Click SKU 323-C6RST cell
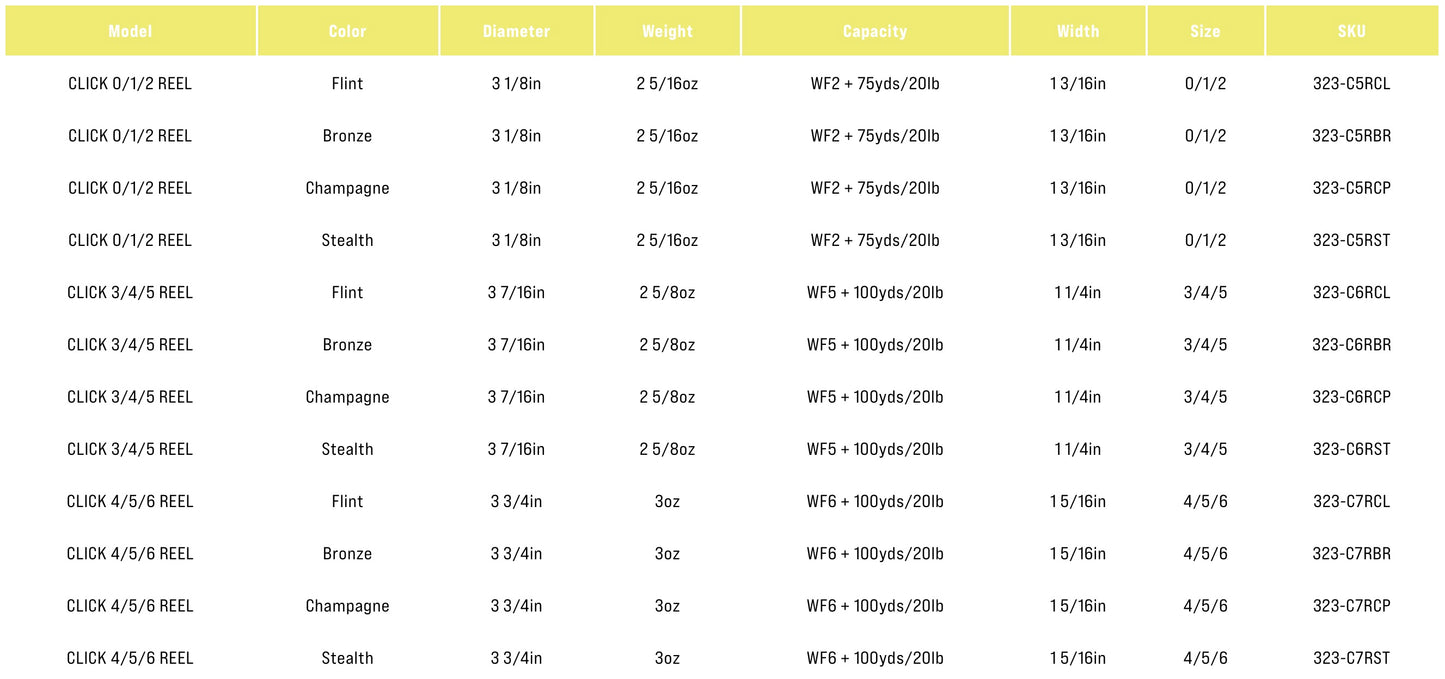Viewport: 1445px width, 679px height. (1351, 449)
